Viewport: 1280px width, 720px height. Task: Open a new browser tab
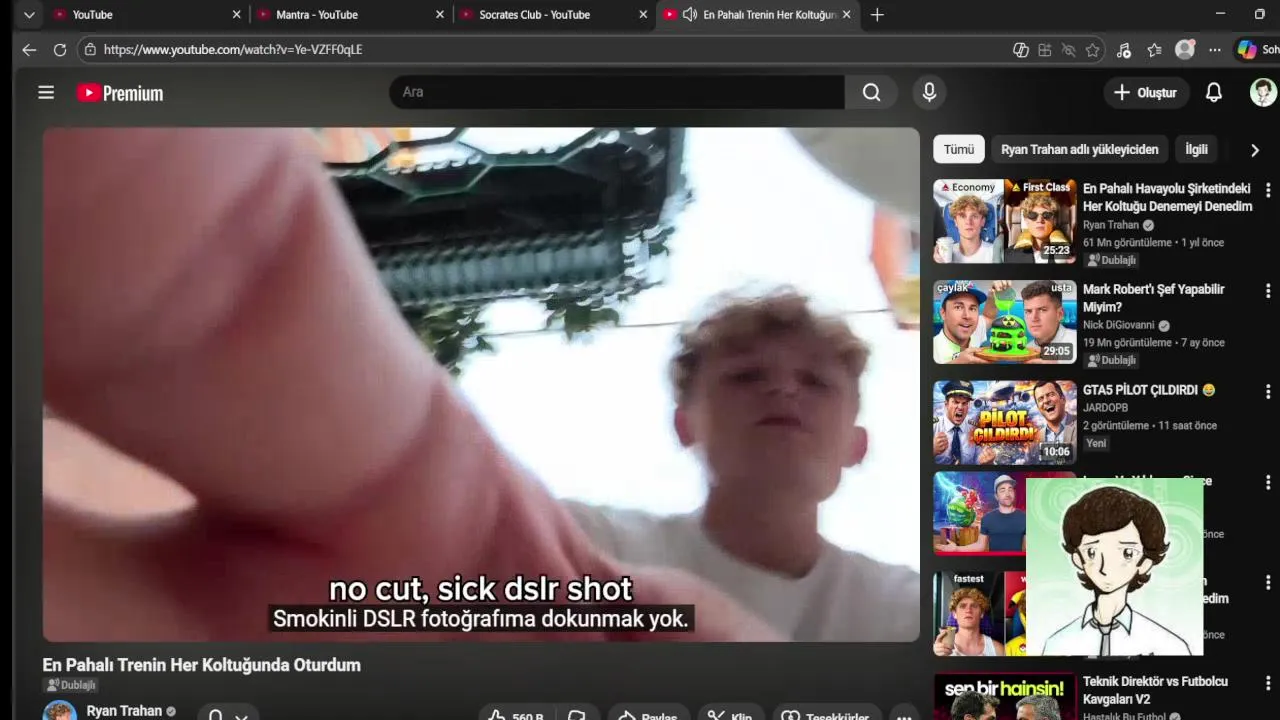tap(877, 15)
